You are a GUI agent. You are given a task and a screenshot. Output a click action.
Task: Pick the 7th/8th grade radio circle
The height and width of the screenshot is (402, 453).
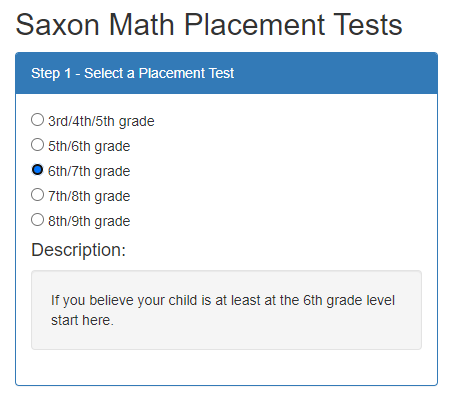(x=37, y=195)
